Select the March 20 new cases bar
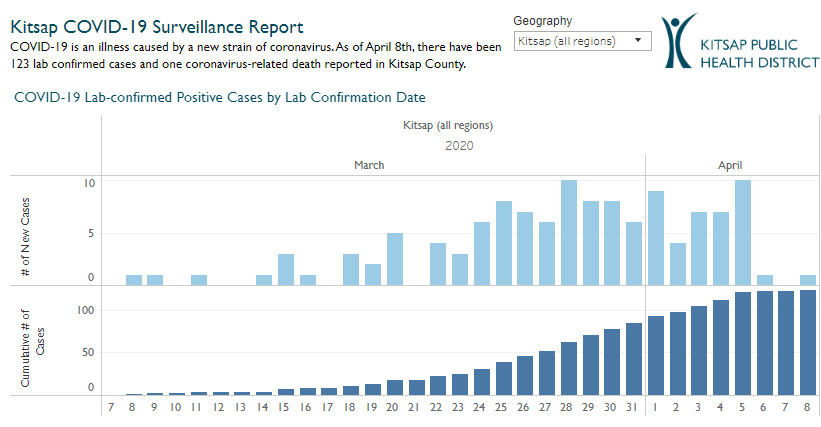Screen dimensions: 821x427 point(395,258)
